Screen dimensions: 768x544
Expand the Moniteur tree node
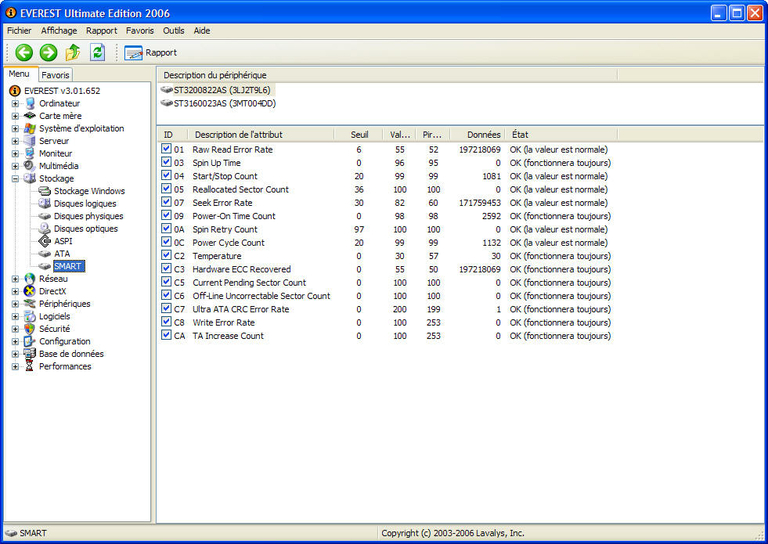click(15, 153)
